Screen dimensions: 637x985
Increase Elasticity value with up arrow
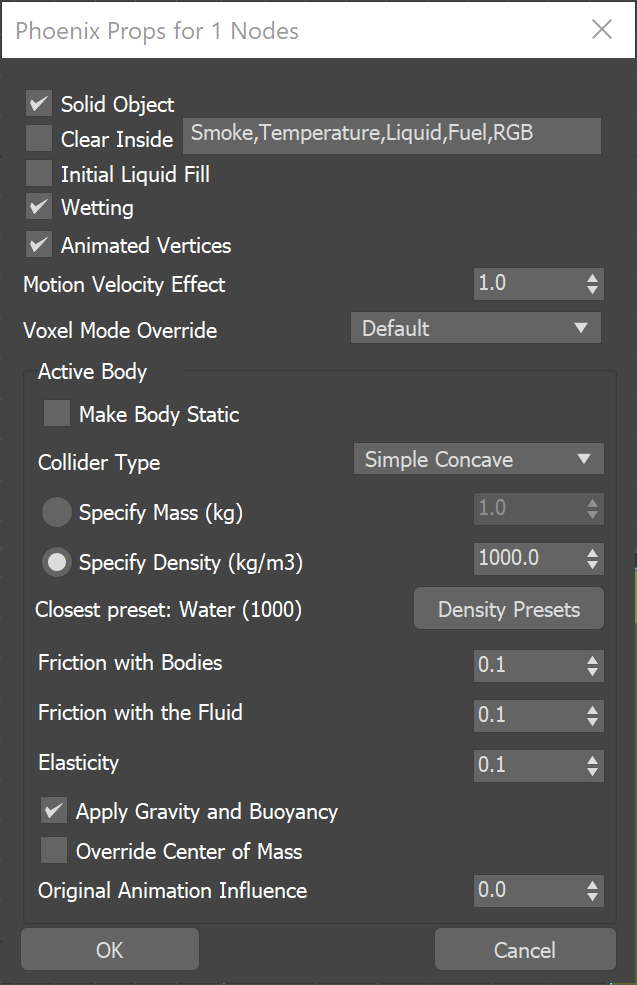(592, 759)
